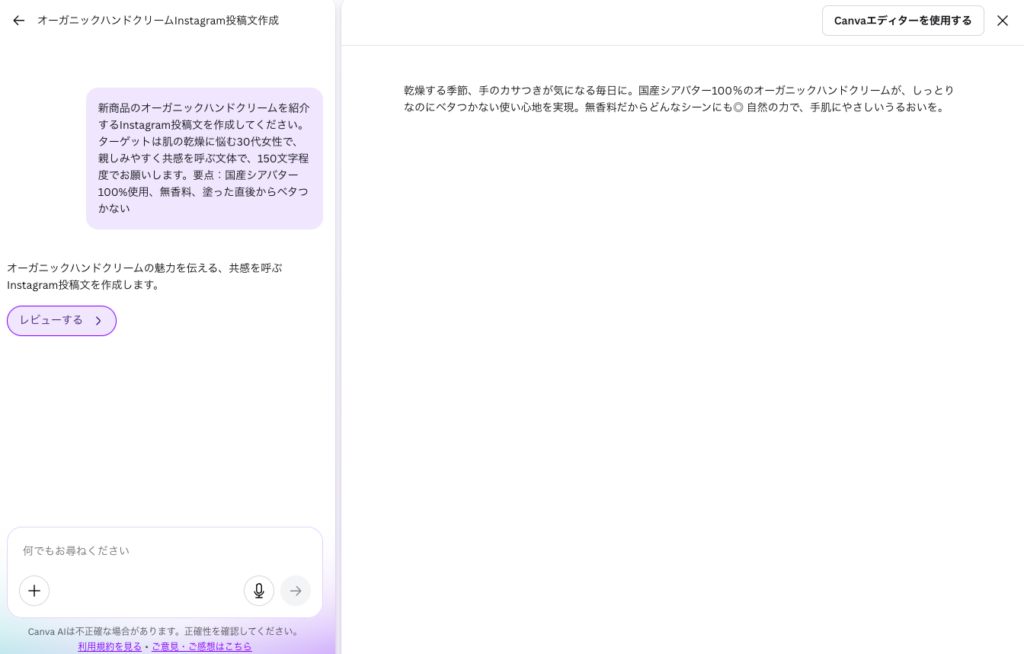
Task: Click the back arrow beside the conversation title
Action: click(x=18, y=20)
